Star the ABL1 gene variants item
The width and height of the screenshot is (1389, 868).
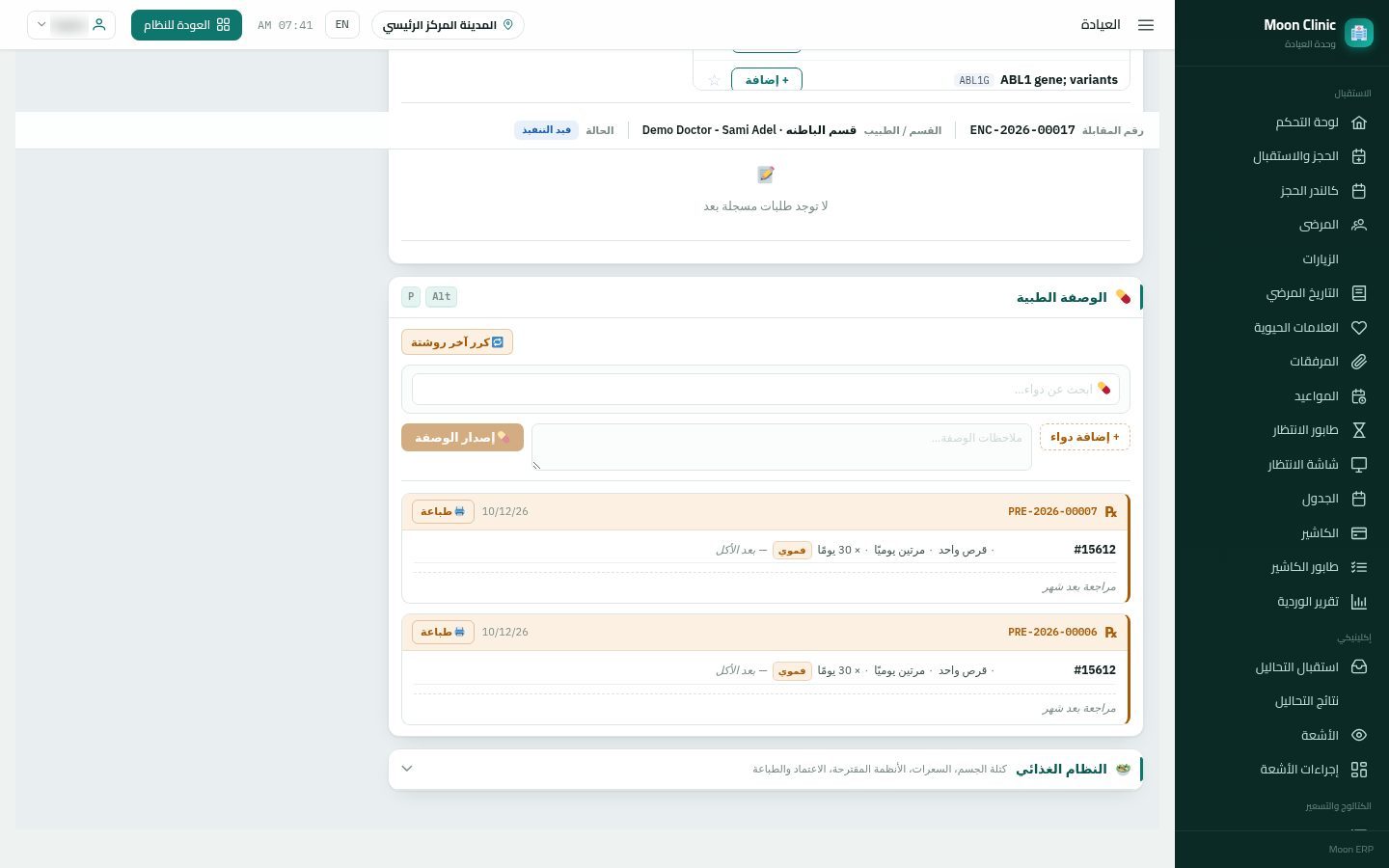coord(714,80)
